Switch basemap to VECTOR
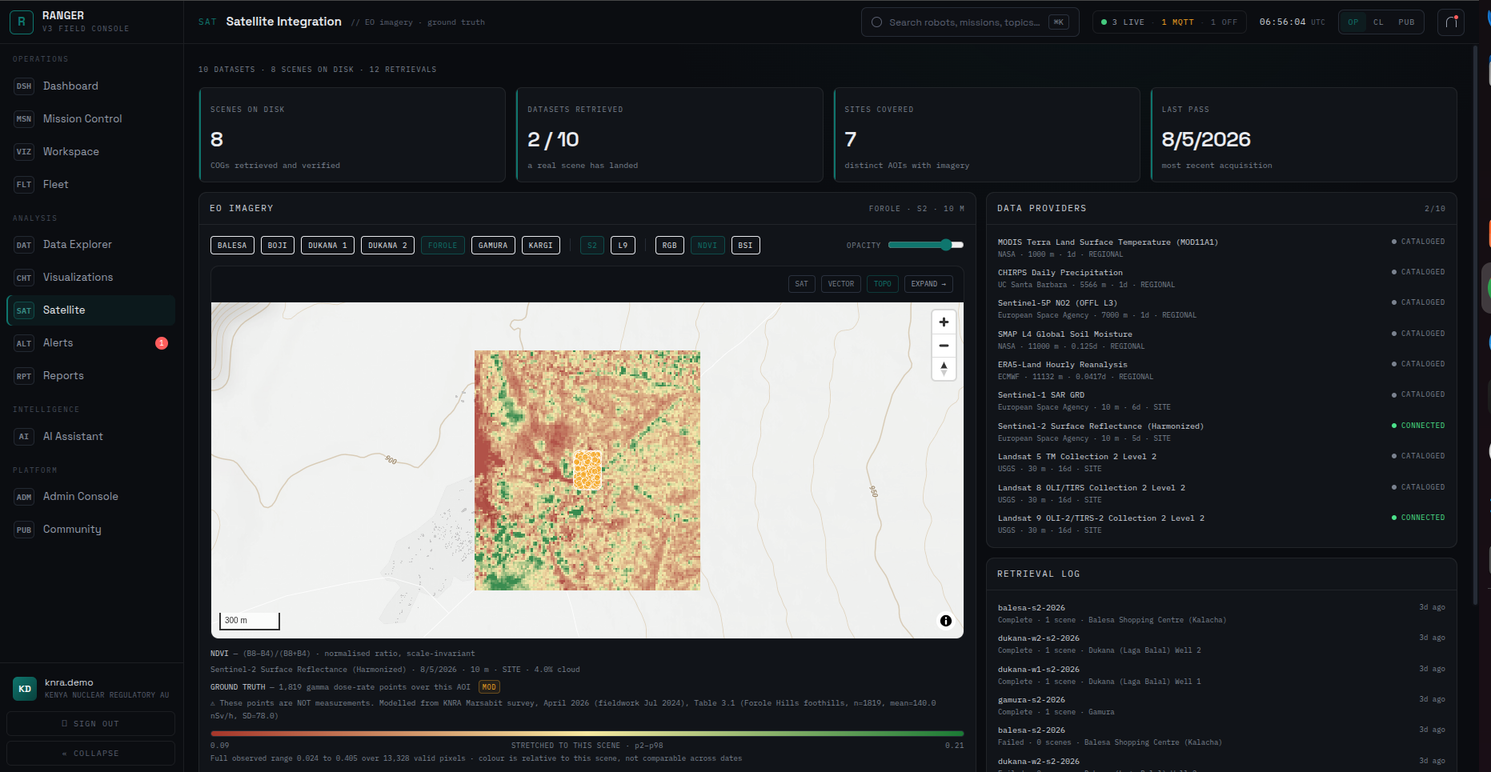This screenshot has height=772, width=1491. click(841, 284)
